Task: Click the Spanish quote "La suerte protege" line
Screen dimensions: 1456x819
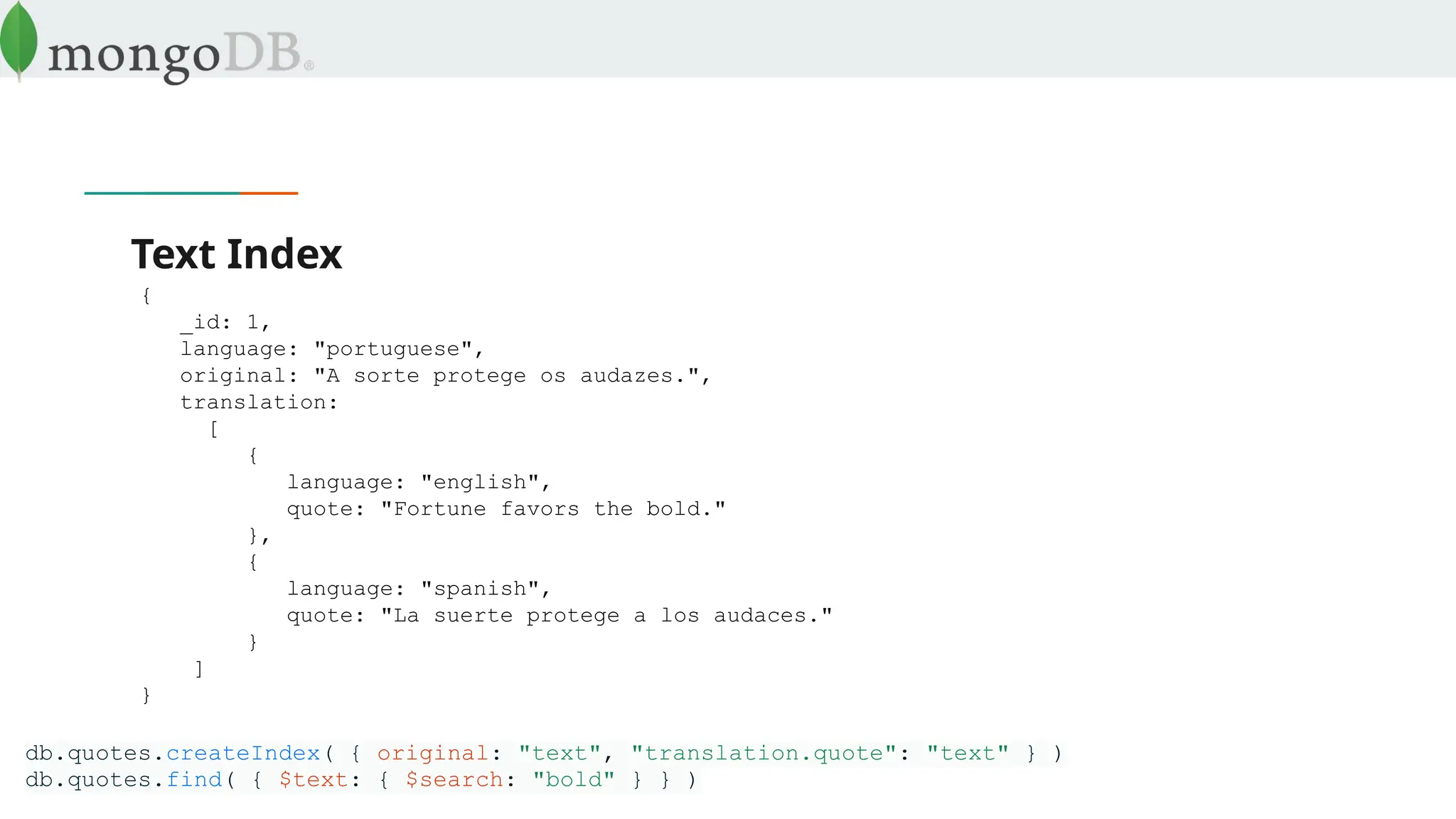Action: [560, 616]
